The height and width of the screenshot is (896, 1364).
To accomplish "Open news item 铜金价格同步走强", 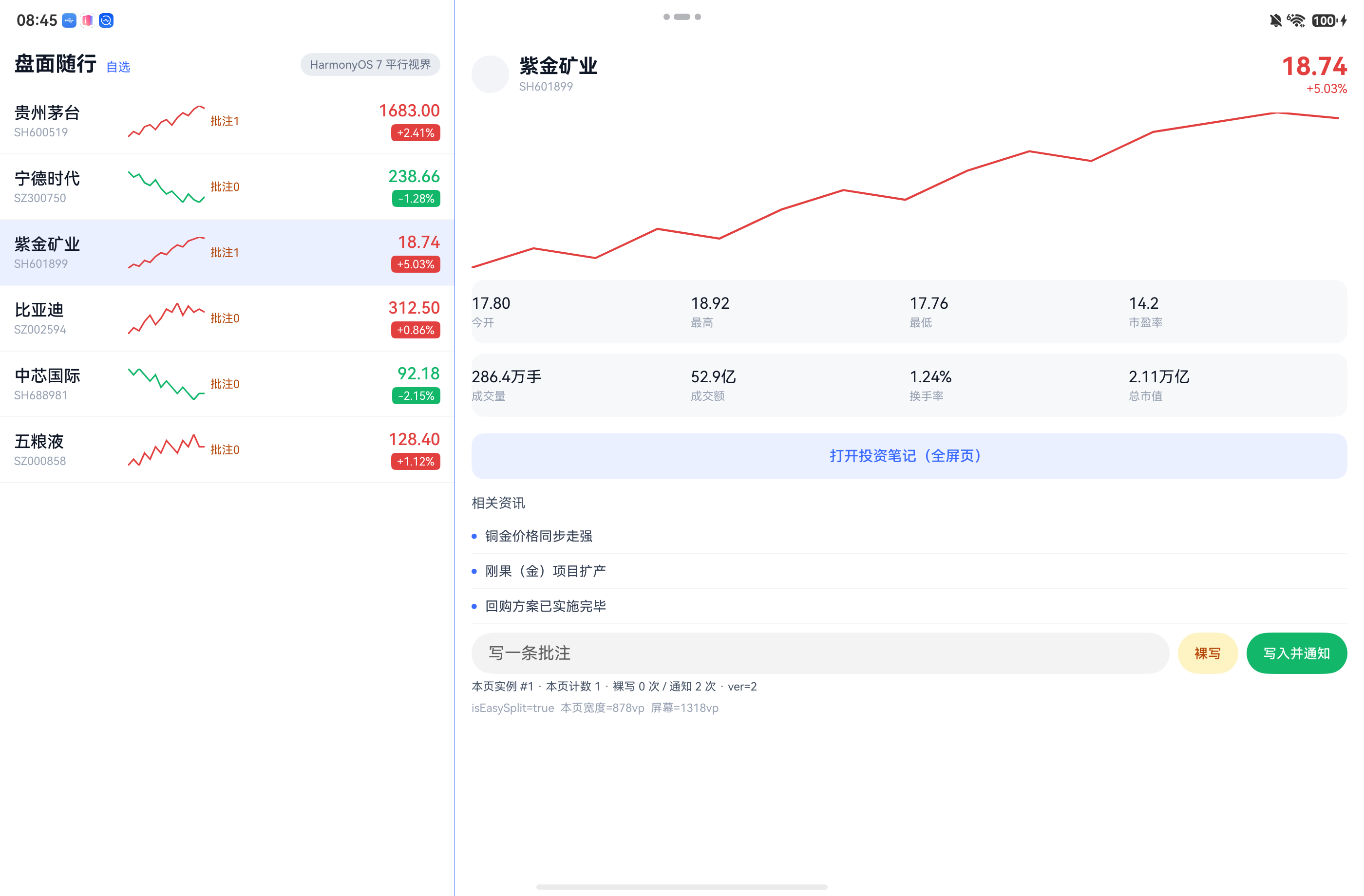I will (909, 536).
